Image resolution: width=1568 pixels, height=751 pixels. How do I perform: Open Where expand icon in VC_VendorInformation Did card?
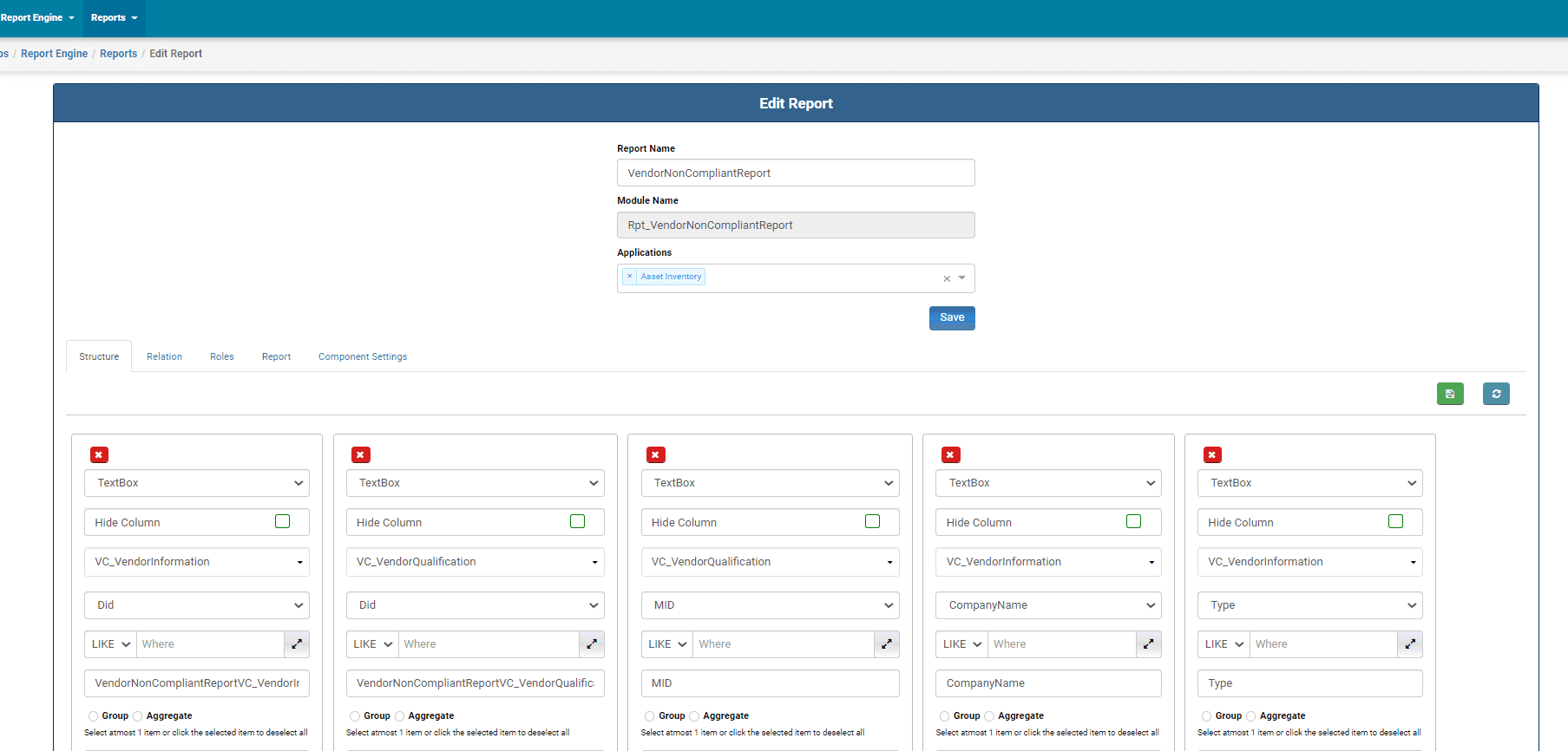(297, 644)
